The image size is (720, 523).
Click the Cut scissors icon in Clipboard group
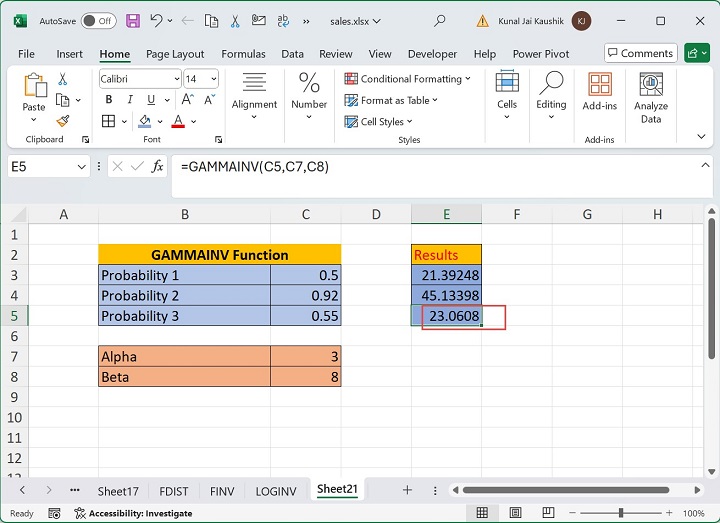pyautogui.click(x=63, y=79)
